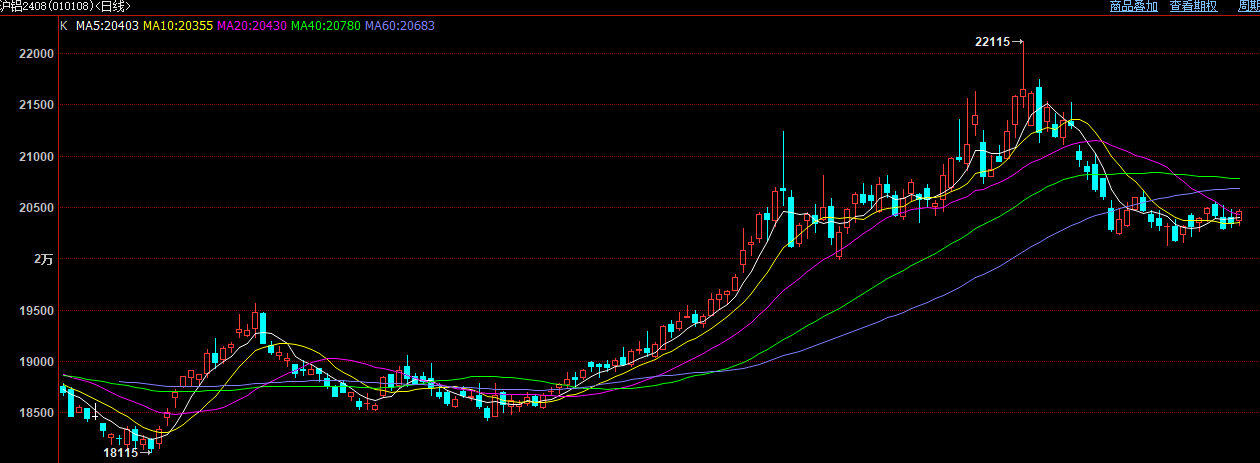The image size is (1260, 463).
Task: Click the 22000 price axis label
Action: point(37,53)
